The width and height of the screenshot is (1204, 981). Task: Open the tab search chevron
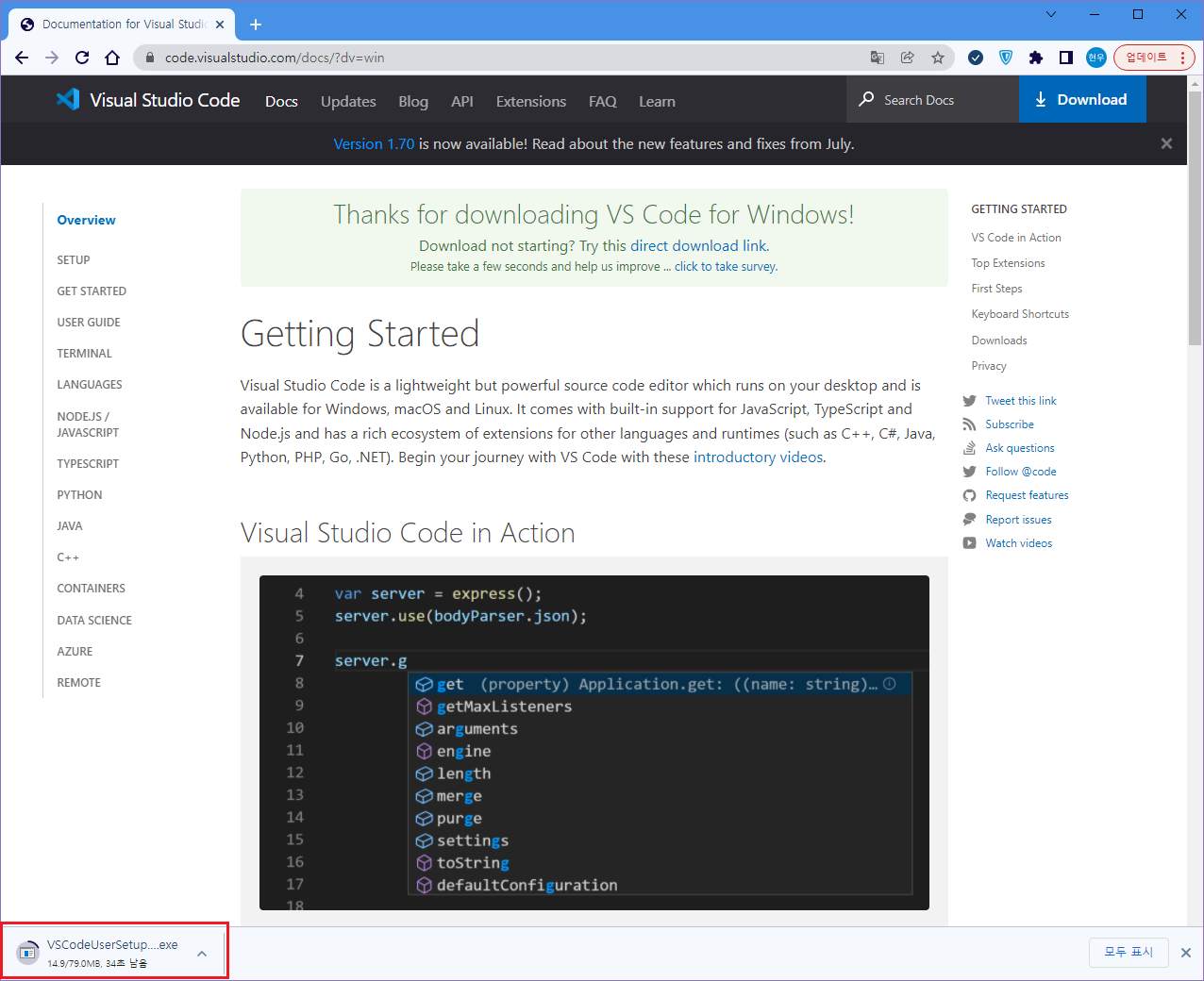click(x=1051, y=14)
